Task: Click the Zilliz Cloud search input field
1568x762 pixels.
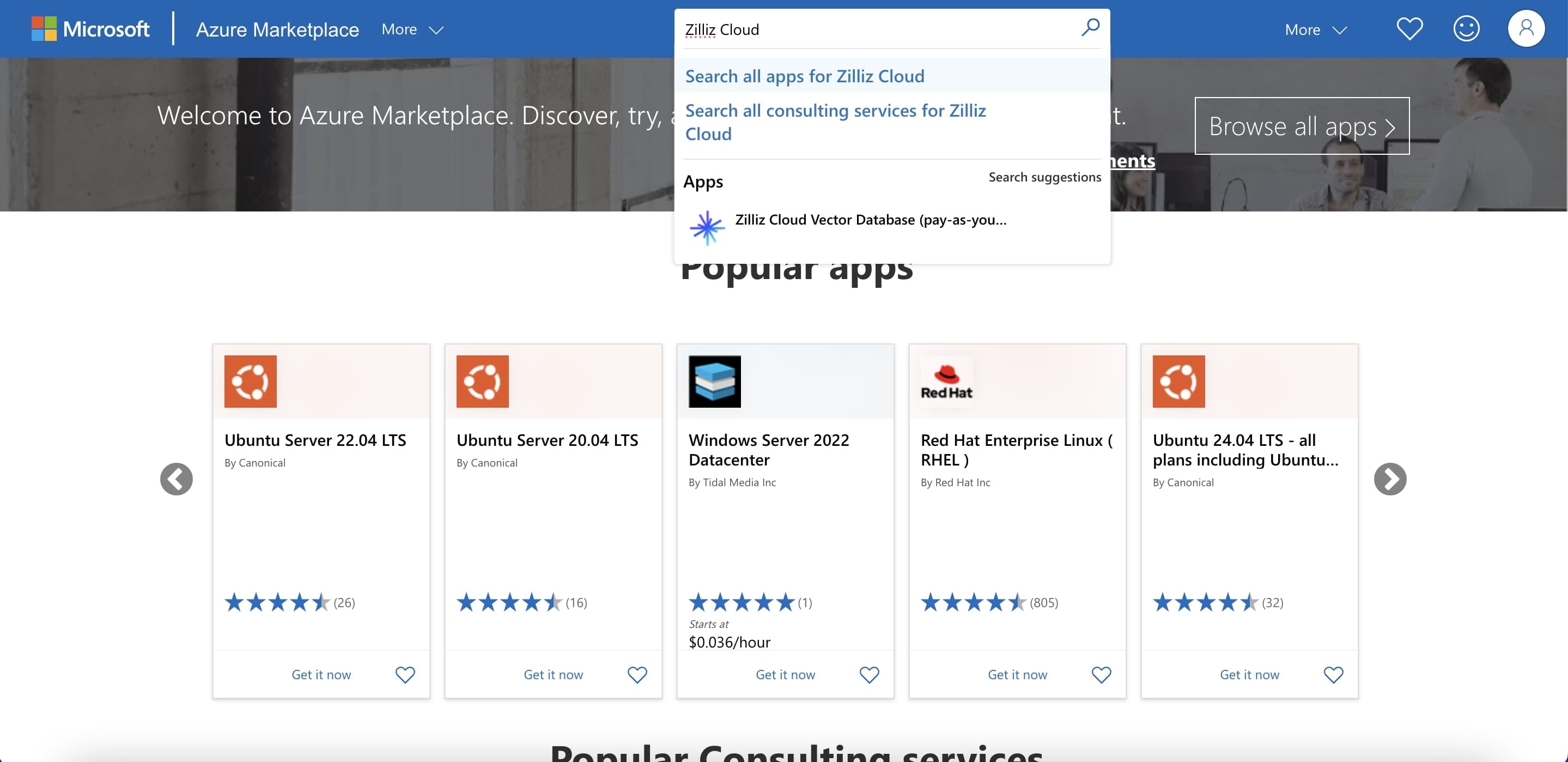Action: coord(879,29)
